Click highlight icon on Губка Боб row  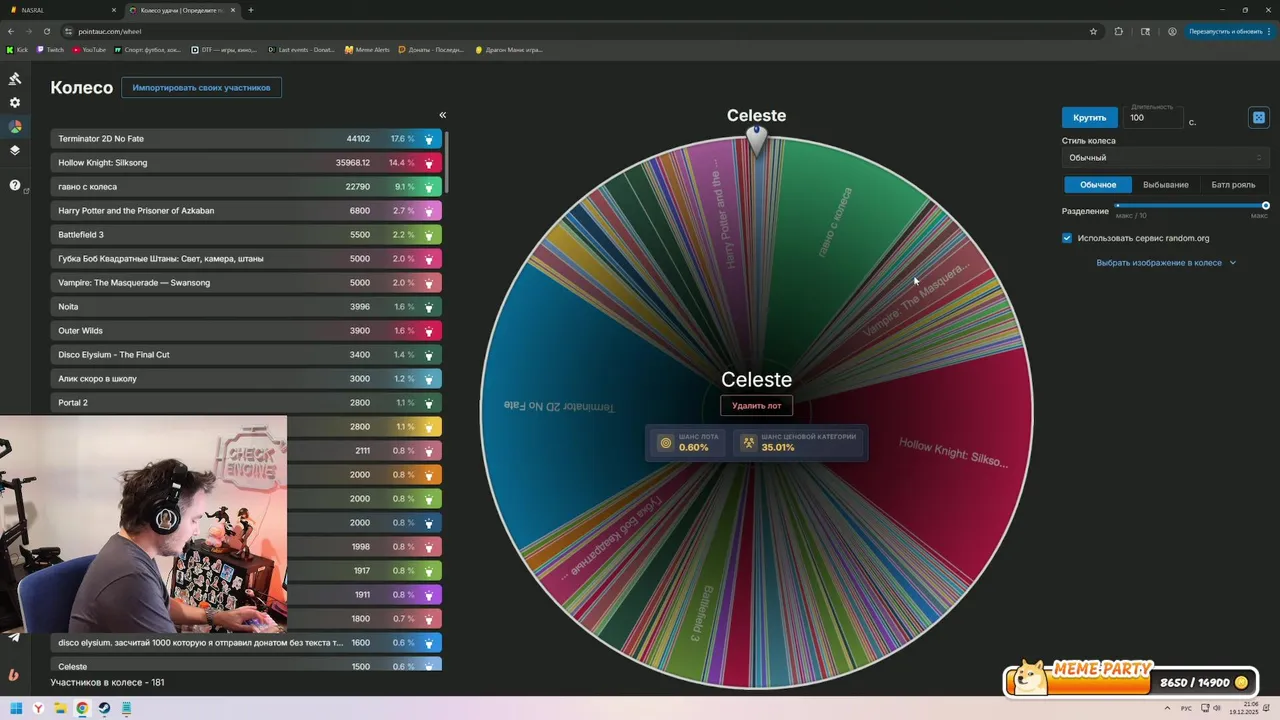tap(429, 259)
